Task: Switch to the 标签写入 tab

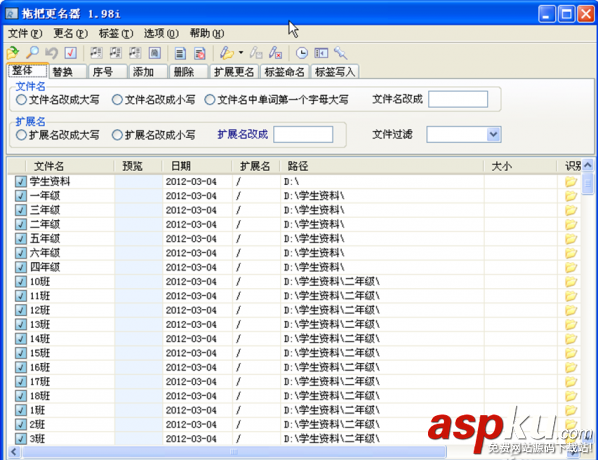Action: (x=335, y=72)
